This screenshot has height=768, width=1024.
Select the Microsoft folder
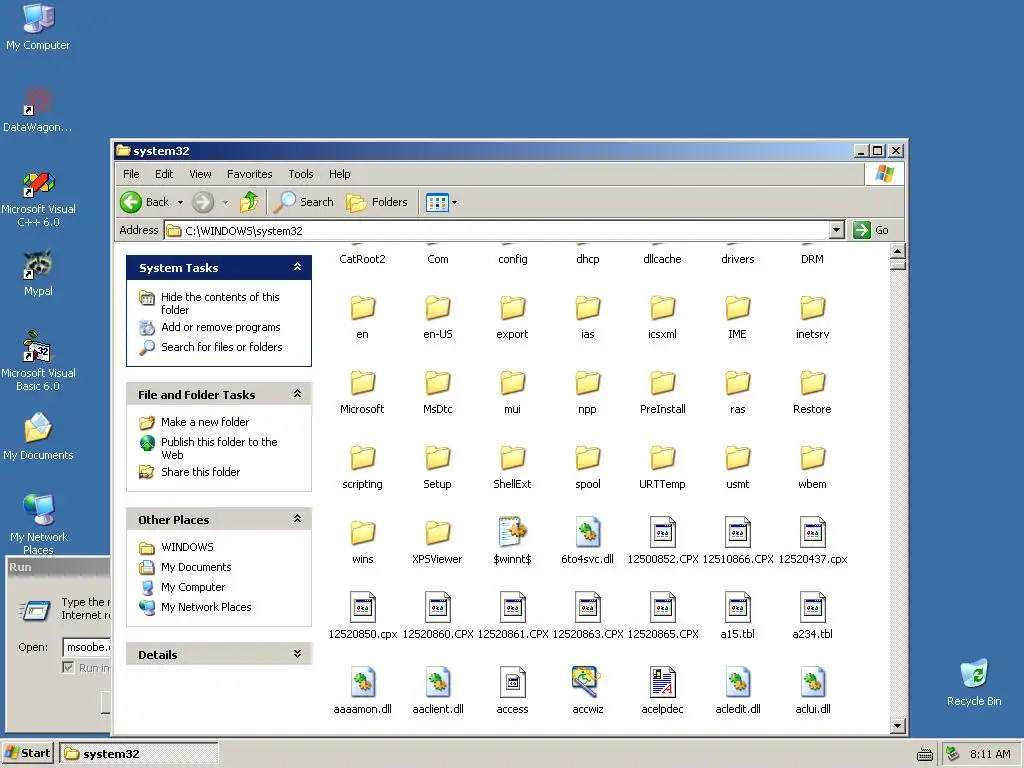(362, 392)
